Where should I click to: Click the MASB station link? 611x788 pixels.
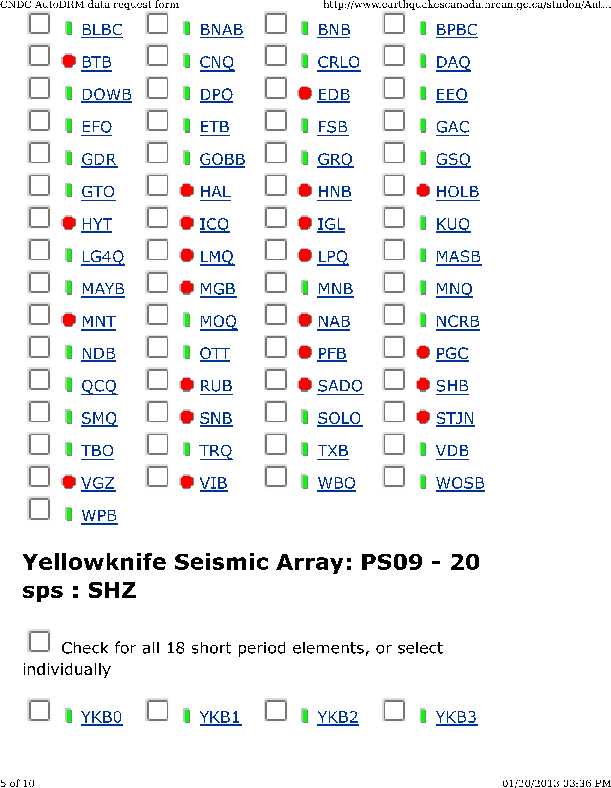click(458, 256)
